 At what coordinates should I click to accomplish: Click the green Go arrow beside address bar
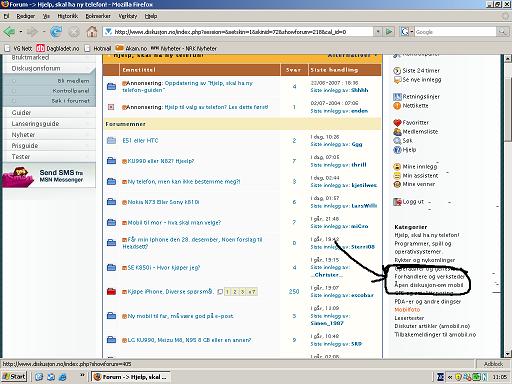[x=389, y=32]
